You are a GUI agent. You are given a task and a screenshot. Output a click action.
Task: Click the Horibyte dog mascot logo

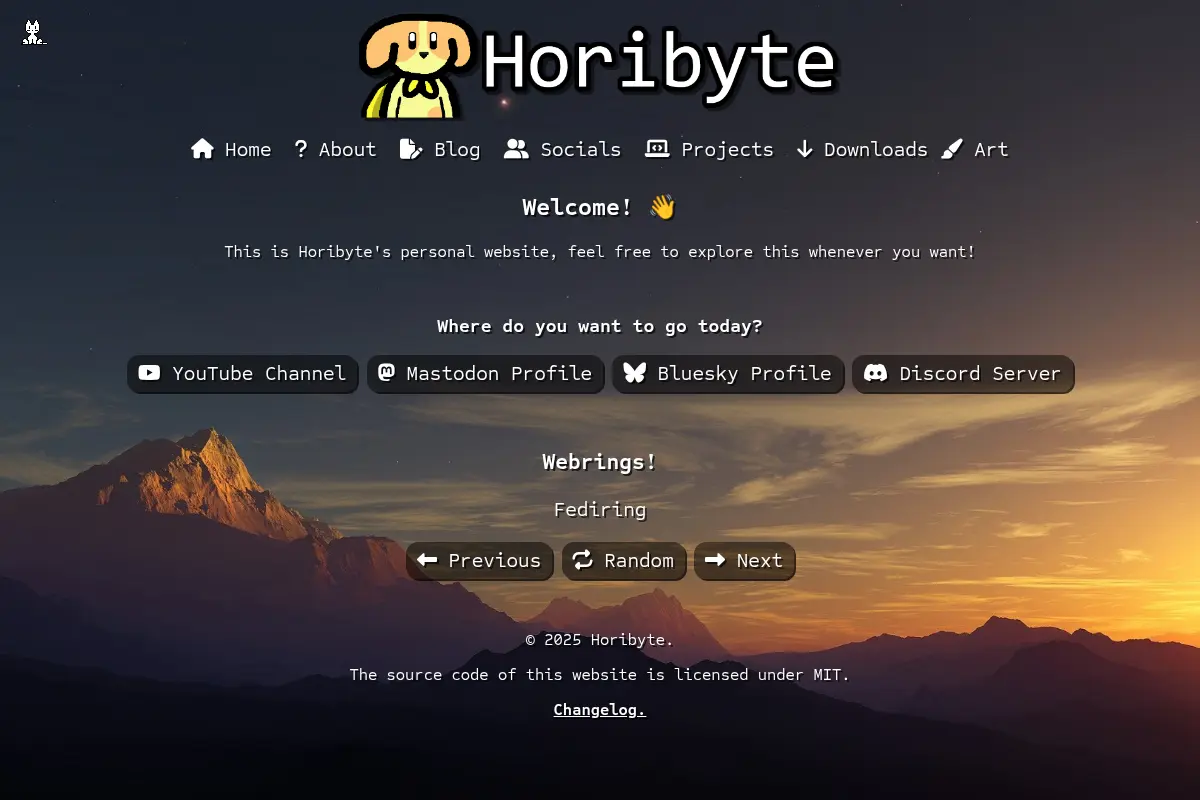coord(418,67)
